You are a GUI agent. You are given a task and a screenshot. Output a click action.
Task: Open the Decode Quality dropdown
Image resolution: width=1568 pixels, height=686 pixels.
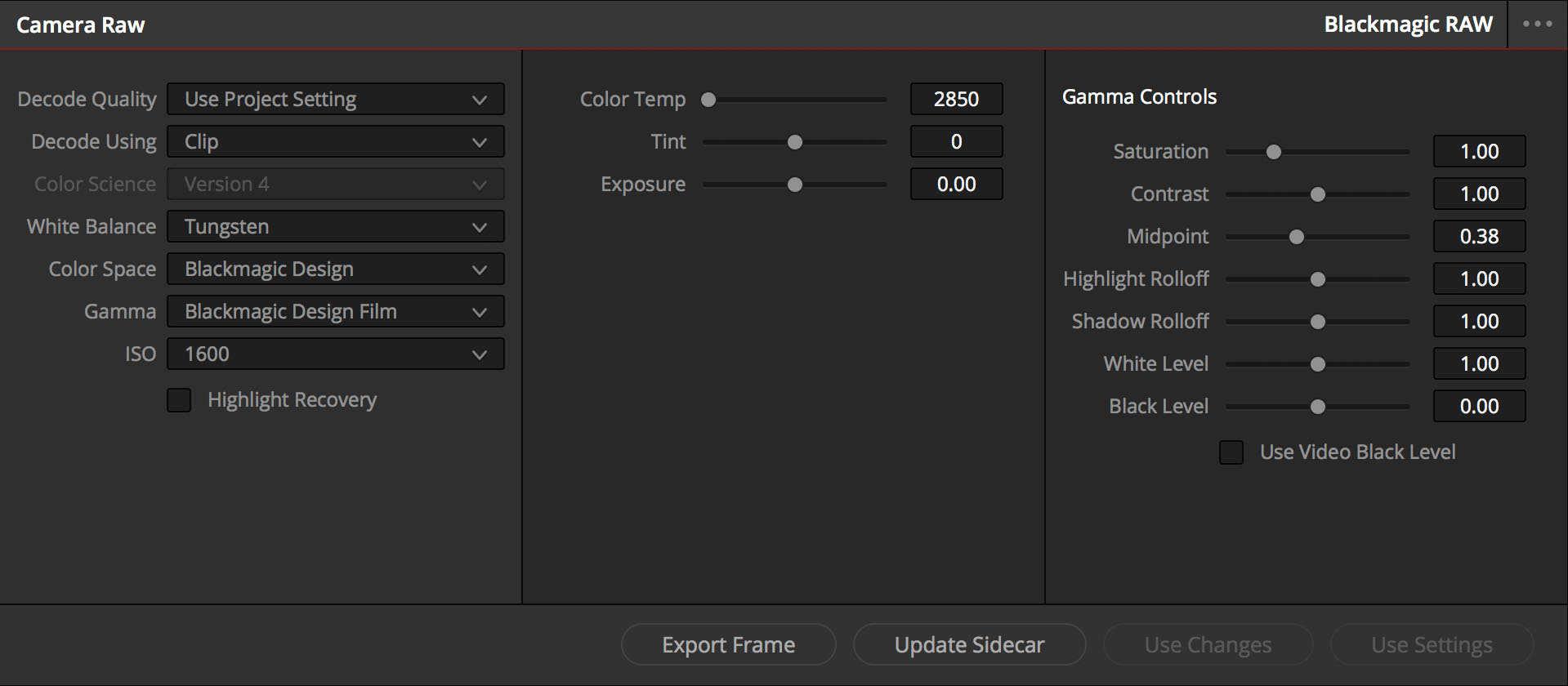(x=336, y=100)
